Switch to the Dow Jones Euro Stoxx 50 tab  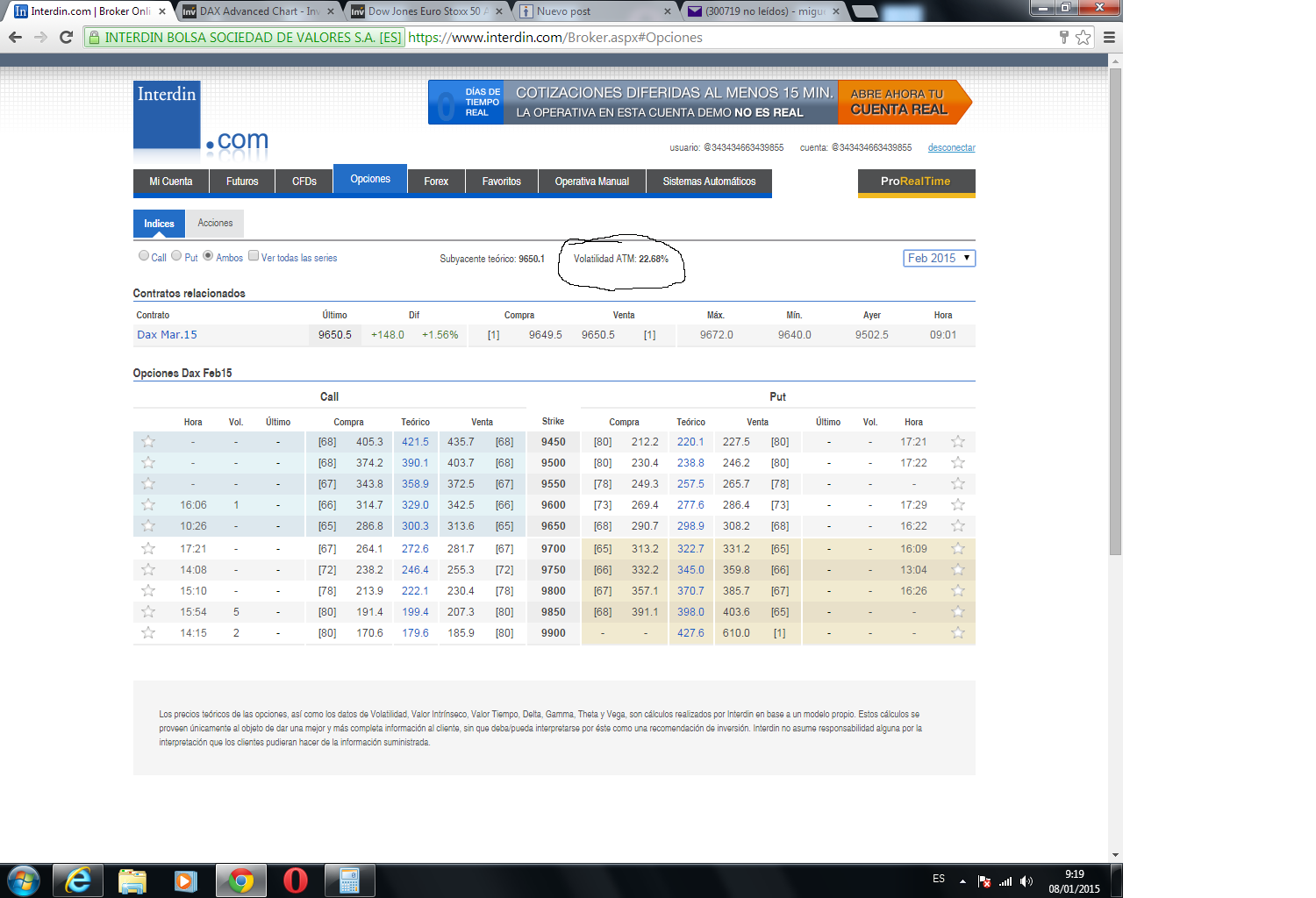(x=426, y=11)
